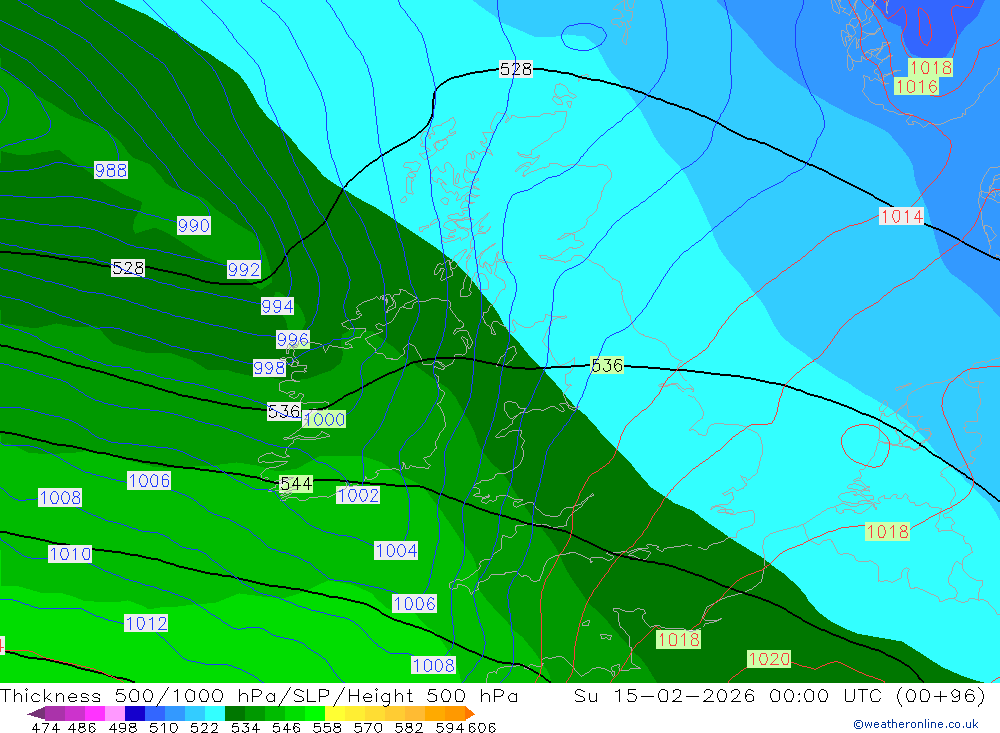1000x733 pixels.
Task: Click the 1012 isobar label
Action: [x=146, y=623]
